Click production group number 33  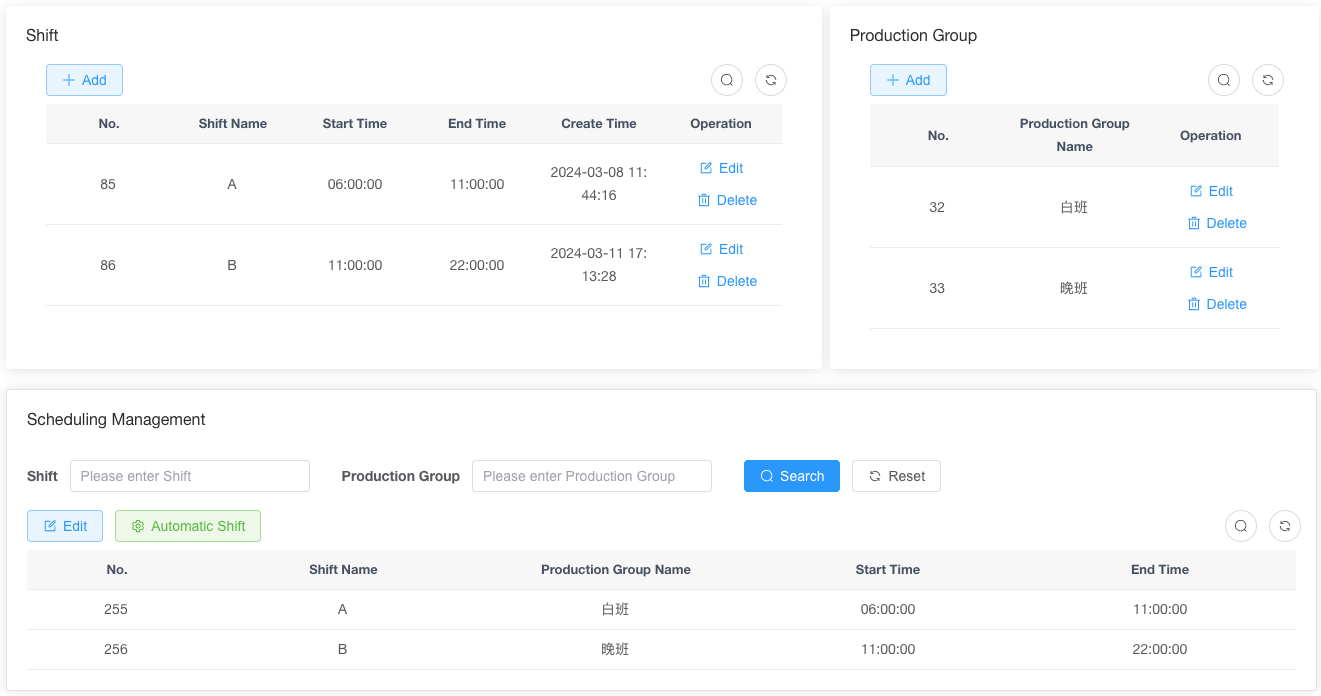click(937, 288)
